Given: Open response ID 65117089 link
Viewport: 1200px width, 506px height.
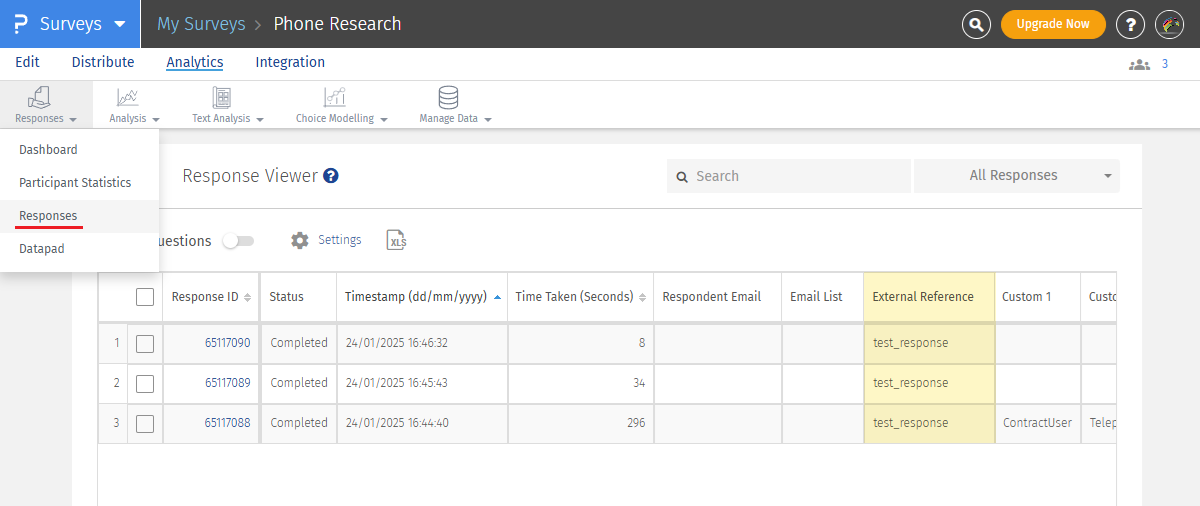Looking at the screenshot, I should click(227, 383).
